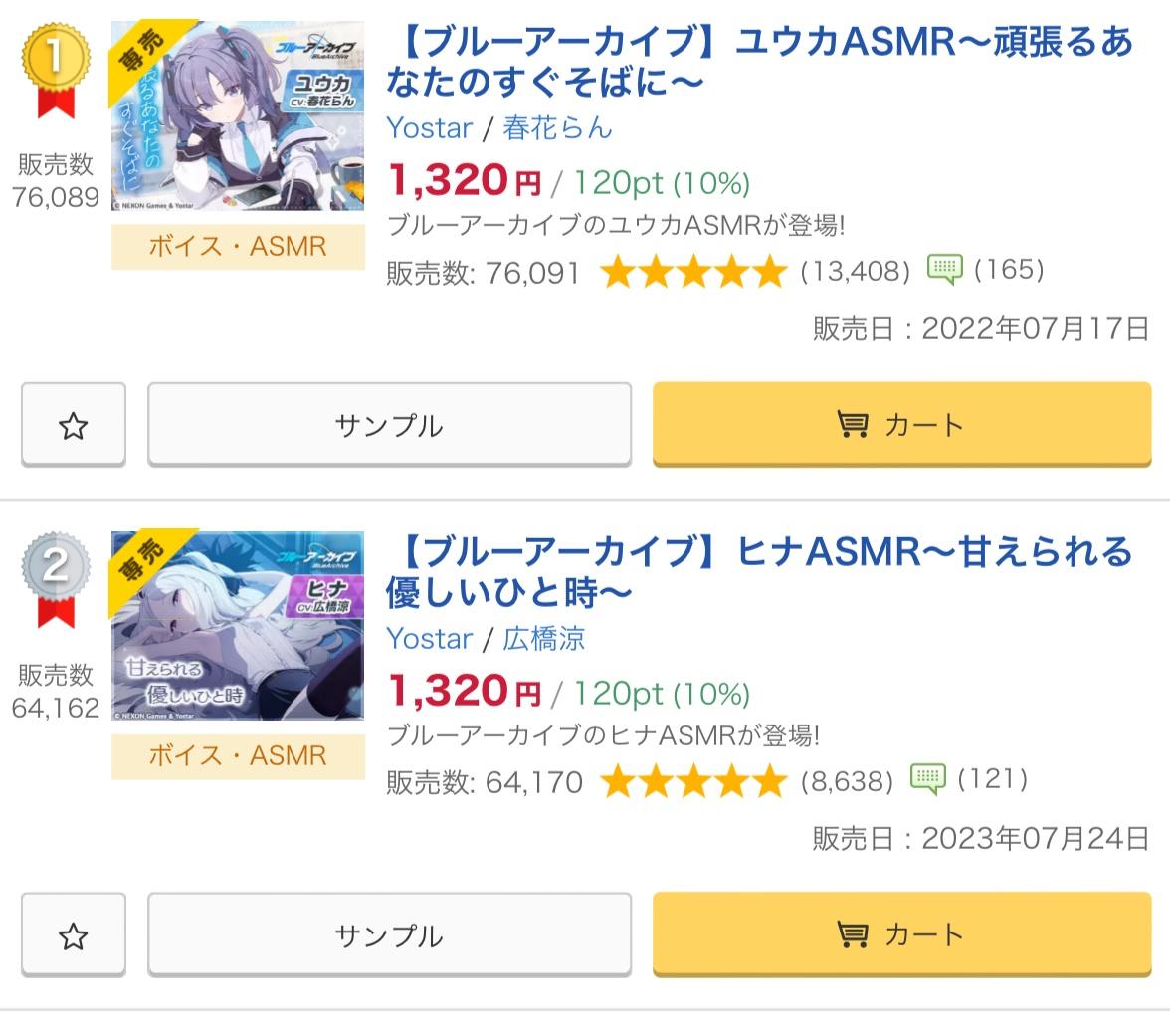Add Hina ASMR to the カート
This screenshot has height=1036, width=1173.
902,934
